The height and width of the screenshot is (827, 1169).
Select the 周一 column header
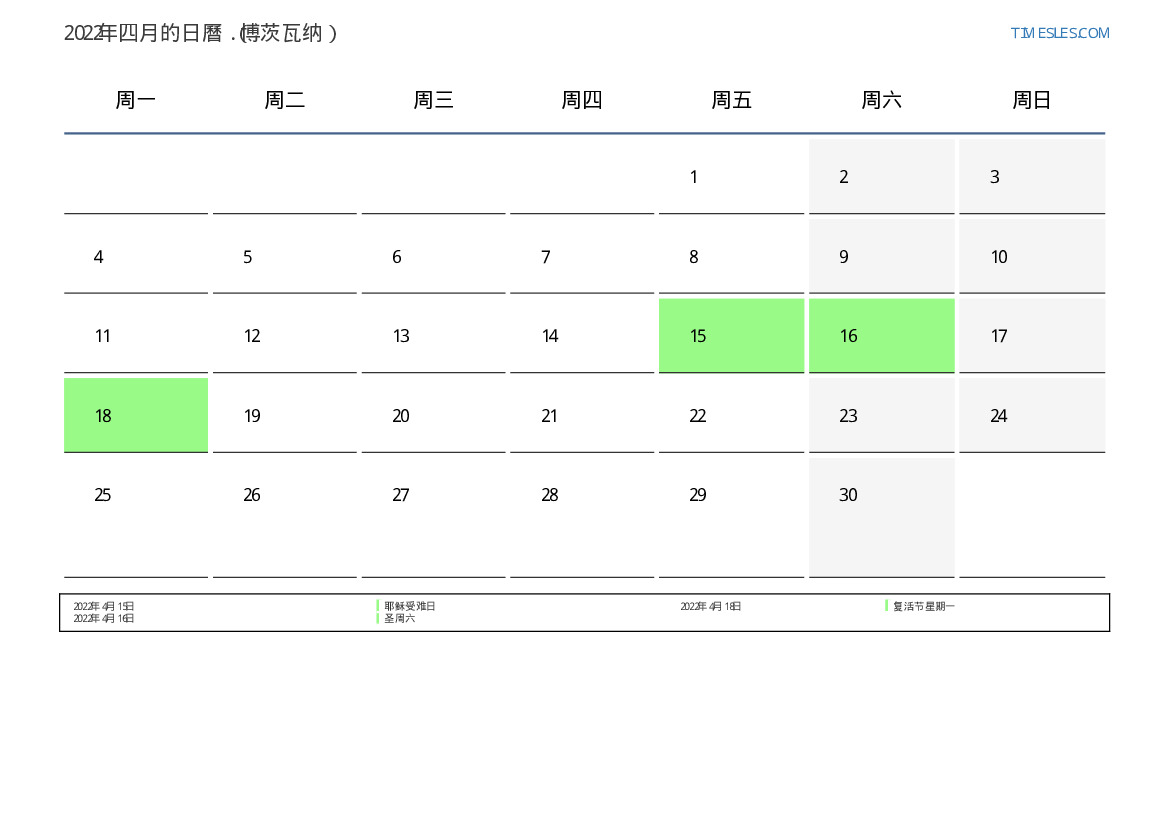coord(136,100)
